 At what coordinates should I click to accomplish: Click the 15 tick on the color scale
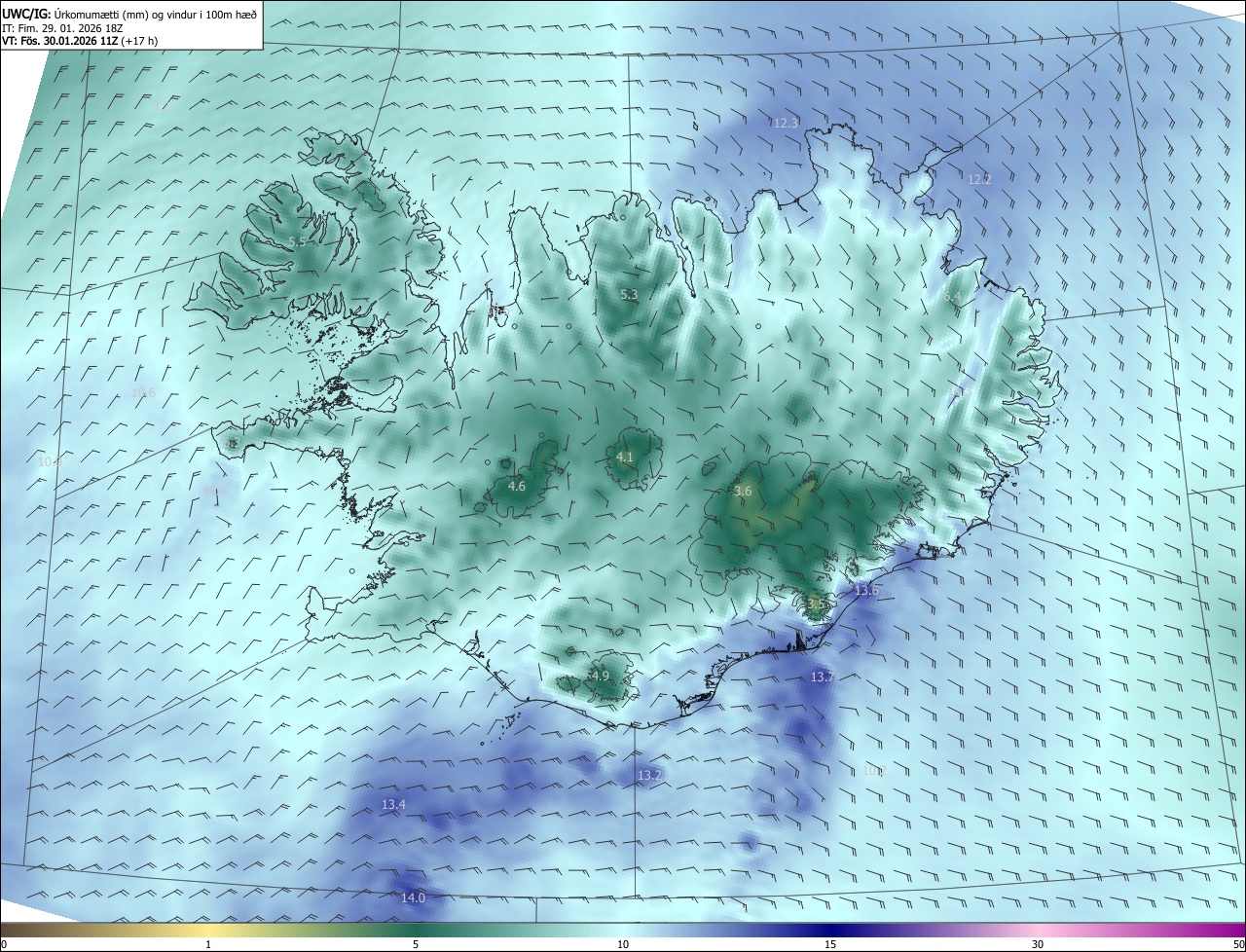[x=830, y=945]
